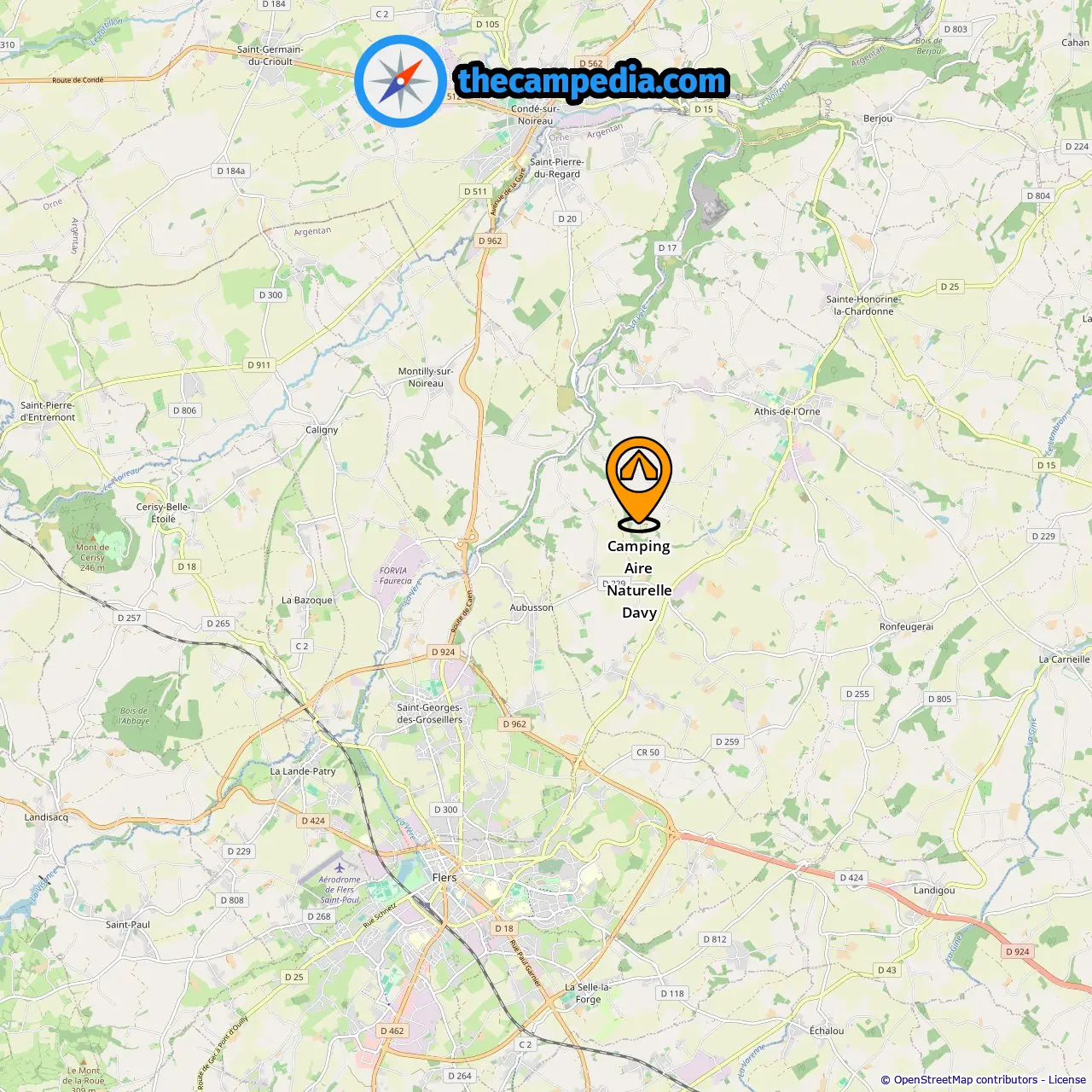The height and width of the screenshot is (1092, 1092).
Task: Click the La Selle-la-Forge village label
Action: (588, 993)
